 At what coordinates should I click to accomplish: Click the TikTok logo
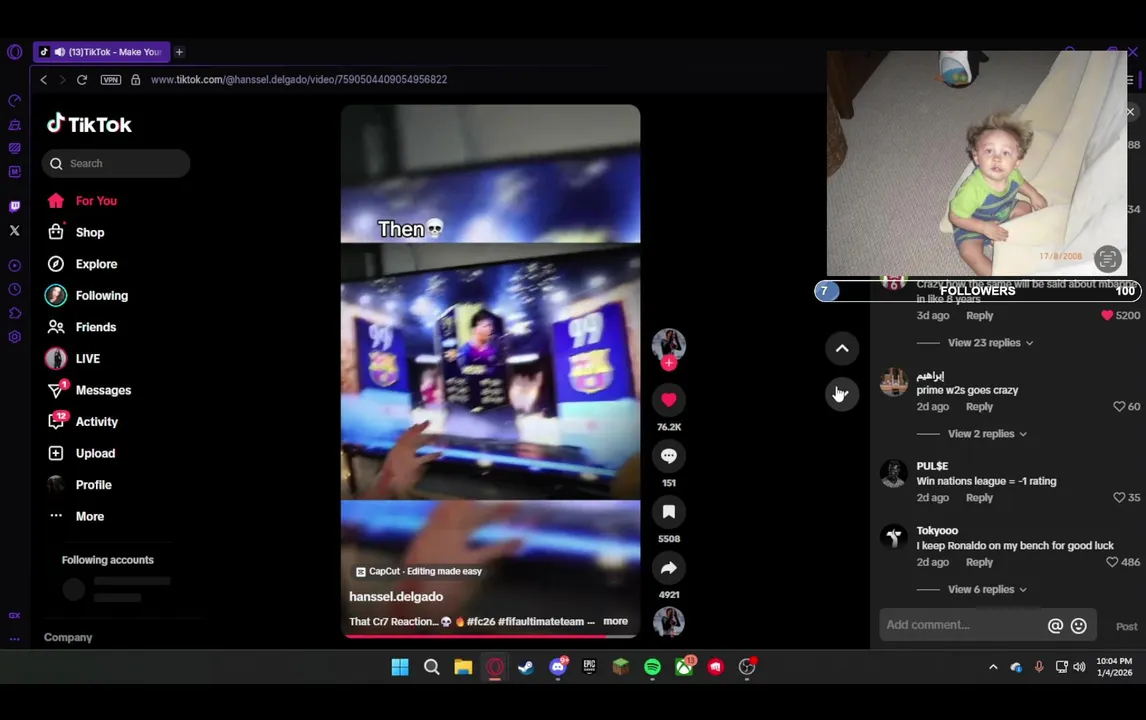89,124
